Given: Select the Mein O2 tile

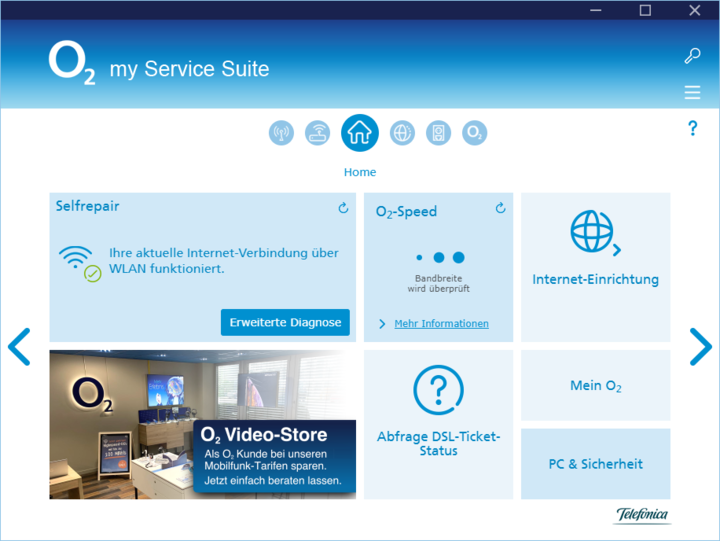Looking at the screenshot, I should (595, 385).
